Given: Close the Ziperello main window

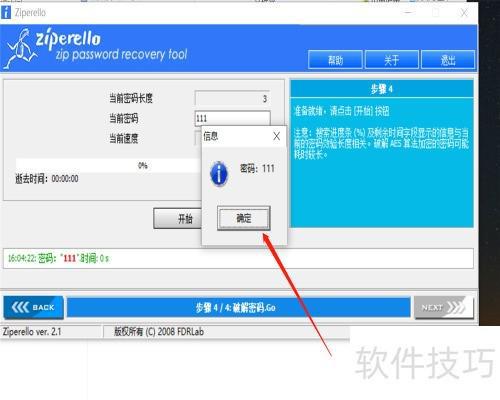Looking at the screenshot, I should pyautogui.click(x=464, y=13).
